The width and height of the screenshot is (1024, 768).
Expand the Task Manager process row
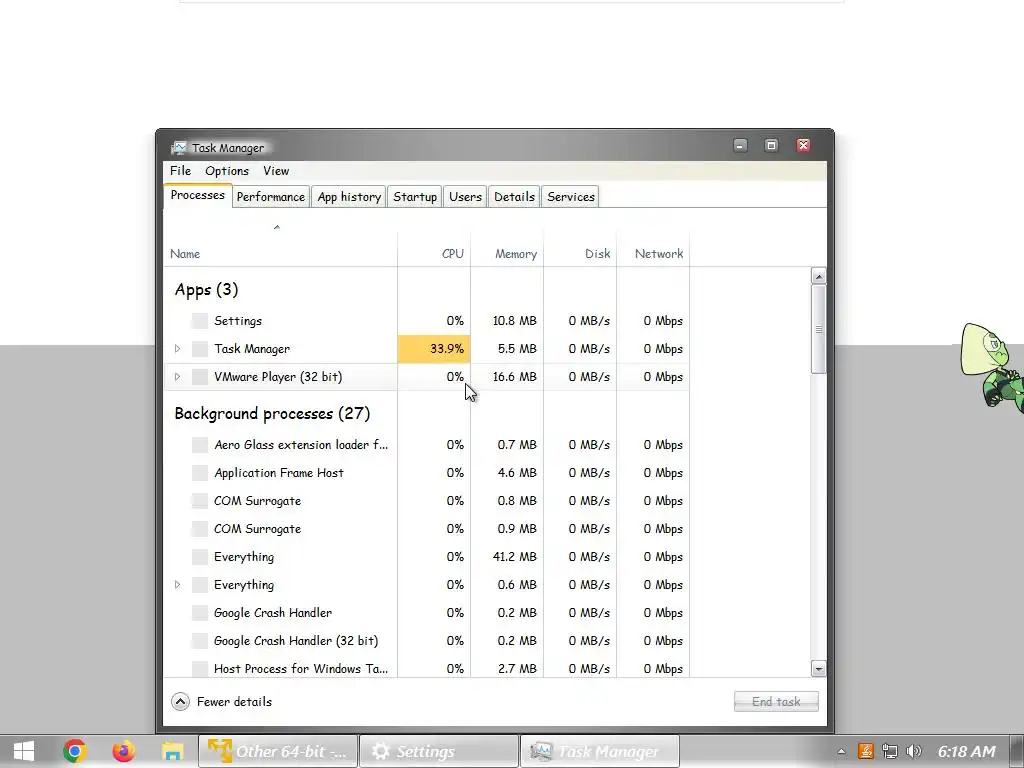tap(177, 349)
